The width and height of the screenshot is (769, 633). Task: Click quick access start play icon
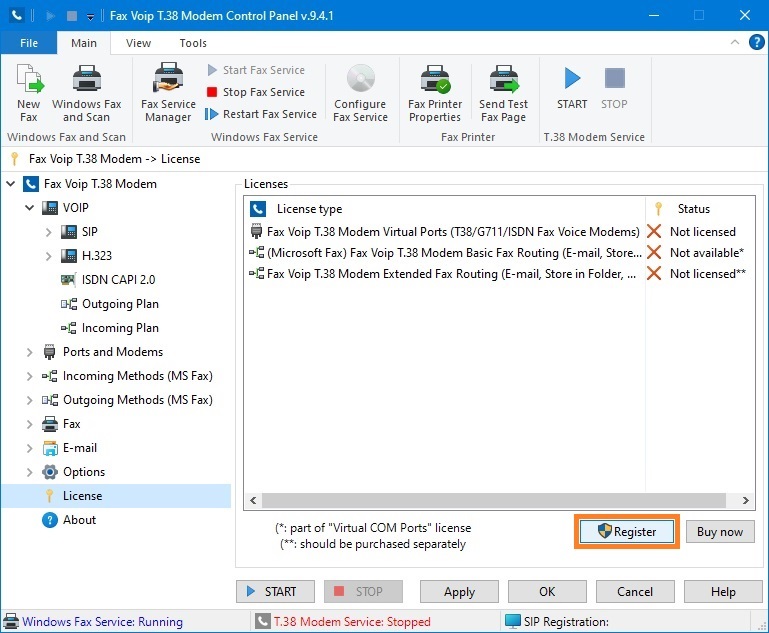coord(50,16)
